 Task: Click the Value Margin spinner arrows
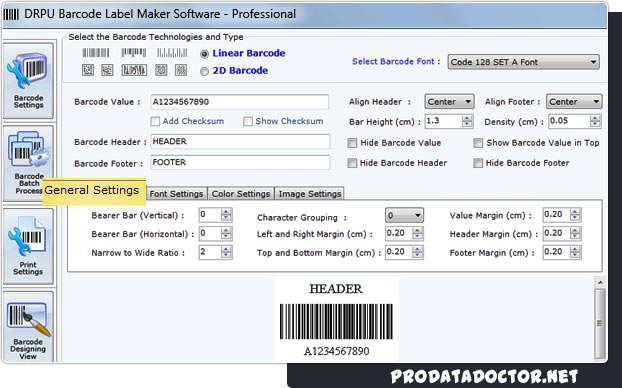point(575,215)
